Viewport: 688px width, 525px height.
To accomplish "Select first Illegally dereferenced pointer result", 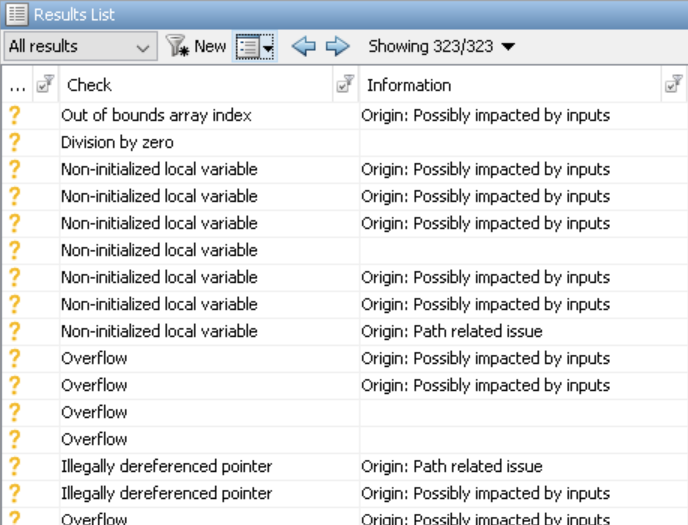I will pyautogui.click(x=166, y=466).
